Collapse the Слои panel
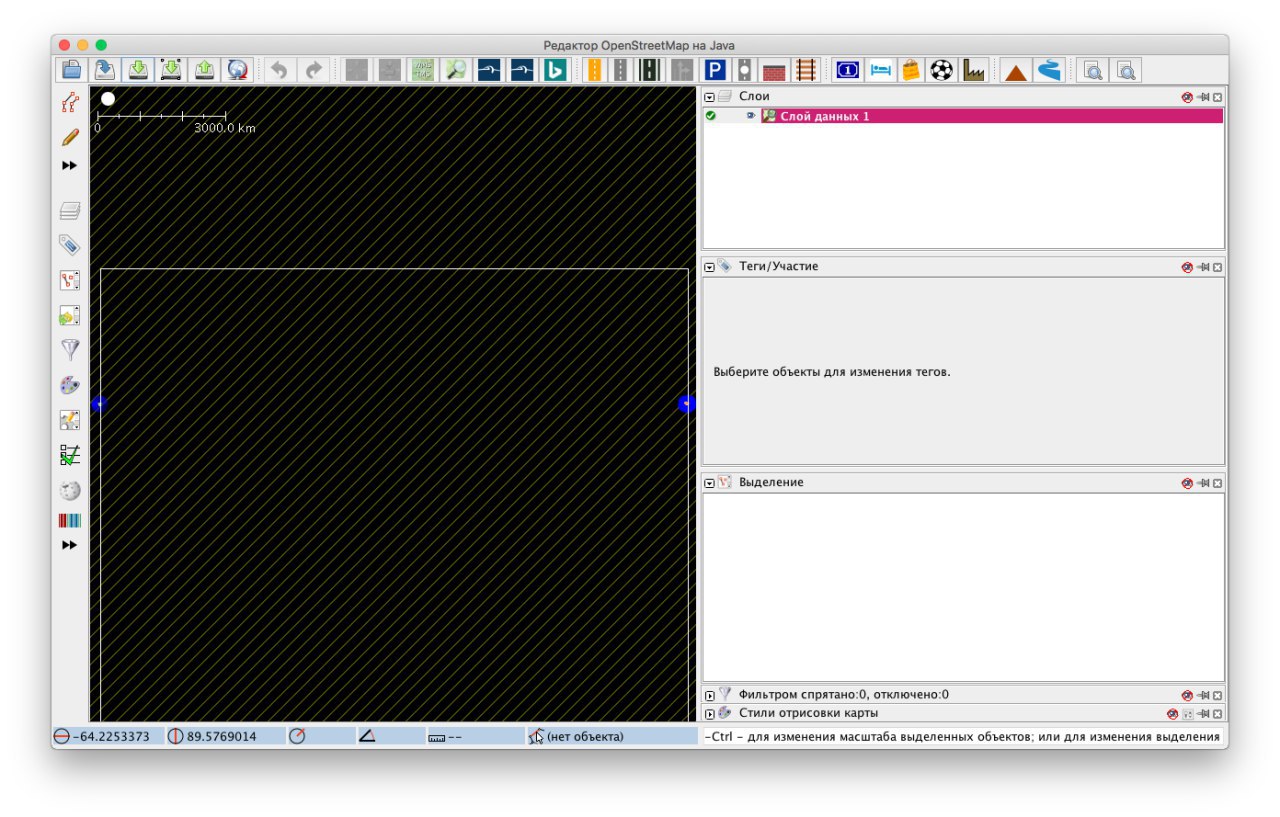 [709, 97]
